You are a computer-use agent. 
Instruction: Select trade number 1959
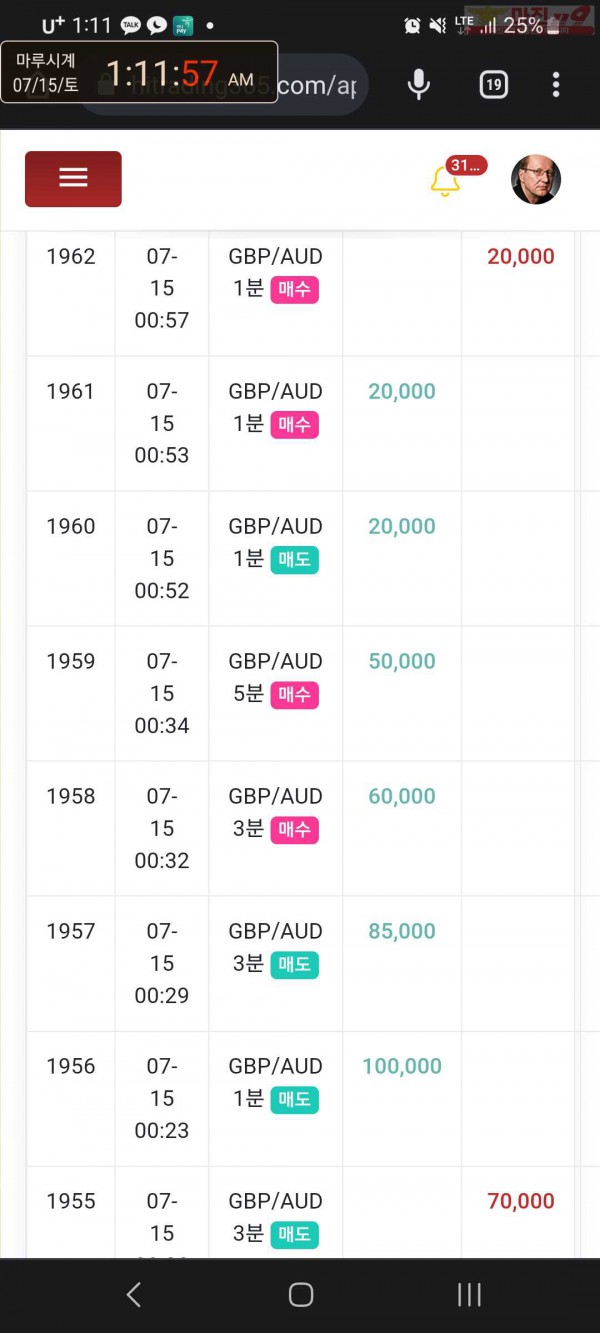71,661
